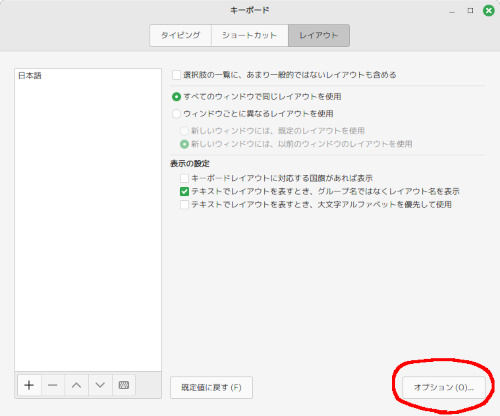Image resolution: width=500 pixels, height=416 pixels.
Task: Open the レイアウト tab
Action: (319, 35)
